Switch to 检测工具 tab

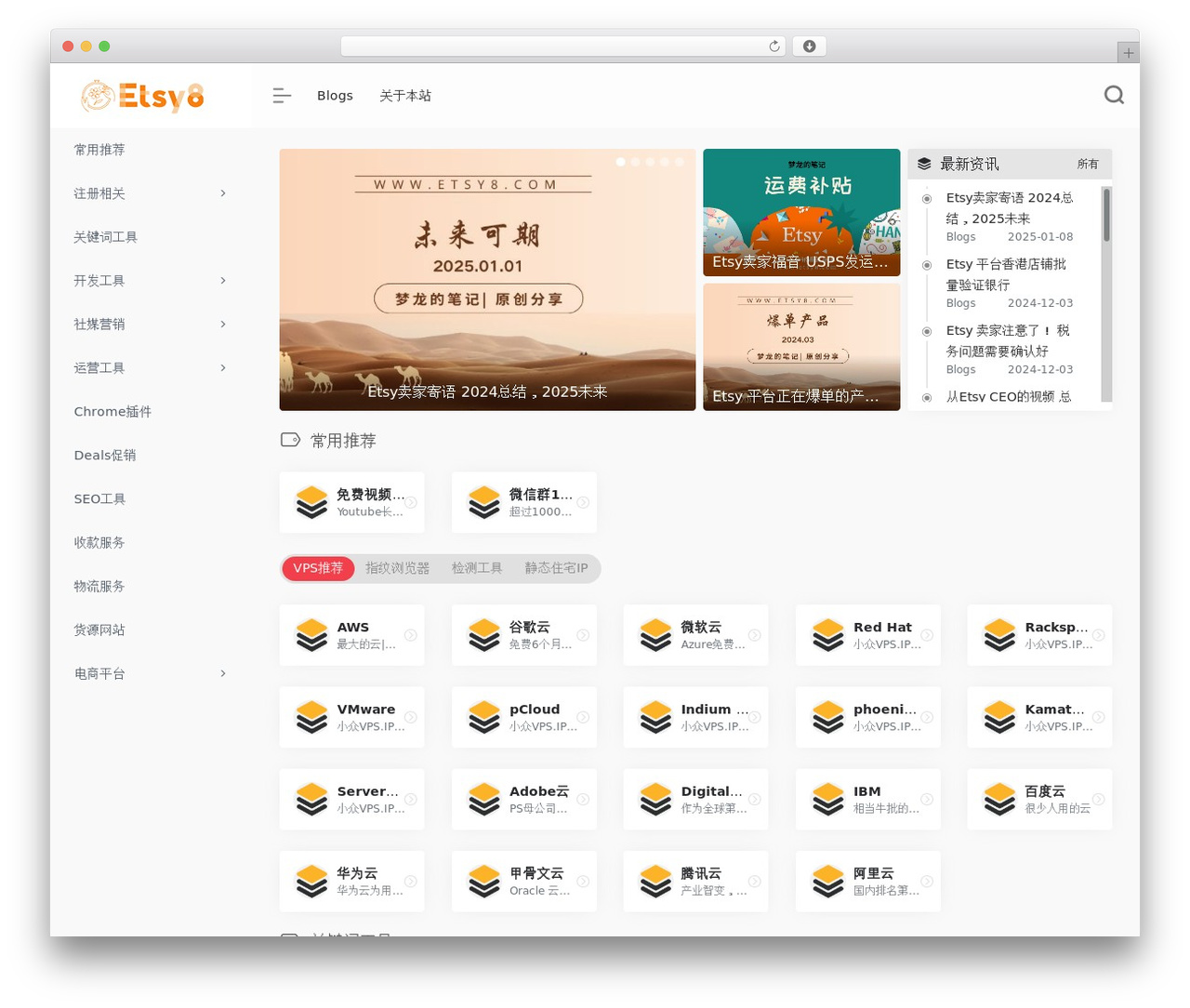[477, 568]
